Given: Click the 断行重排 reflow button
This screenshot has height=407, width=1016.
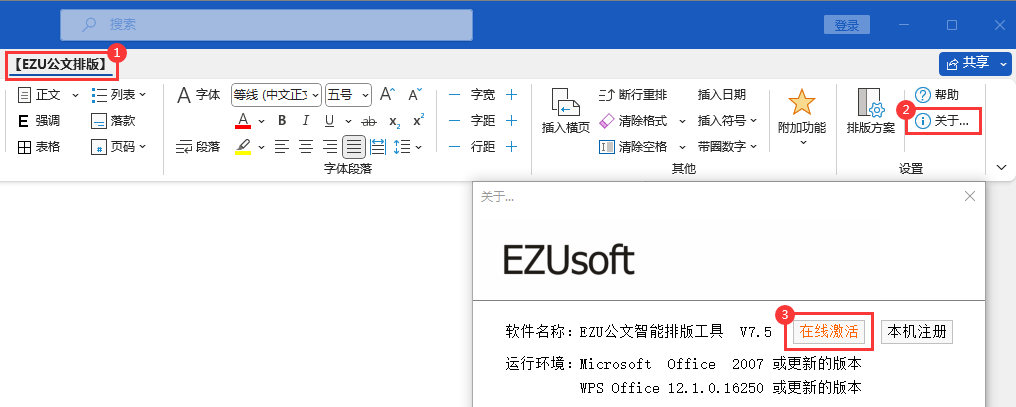Looking at the screenshot, I should [x=633, y=95].
